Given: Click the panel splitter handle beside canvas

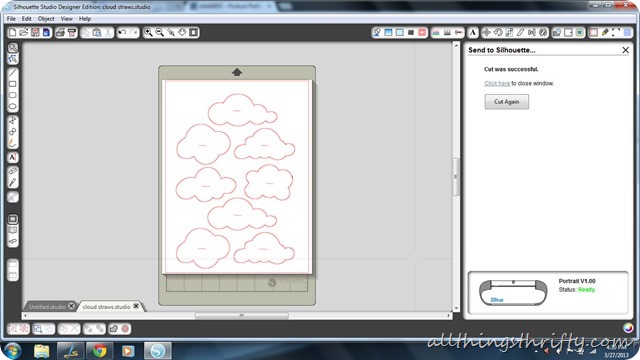Looking at the screenshot, I should pos(456,177).
